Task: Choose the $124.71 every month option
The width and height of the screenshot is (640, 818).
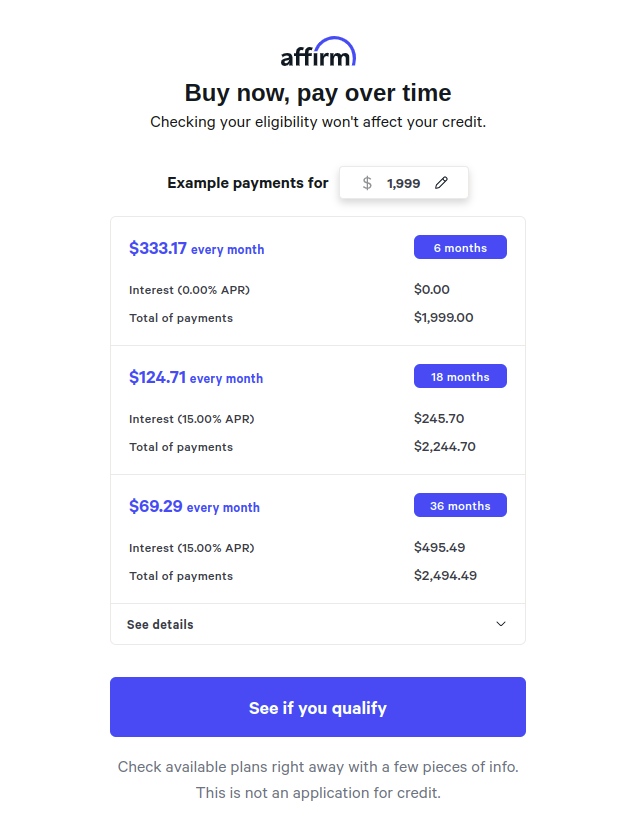Action: tap(196, 378)
